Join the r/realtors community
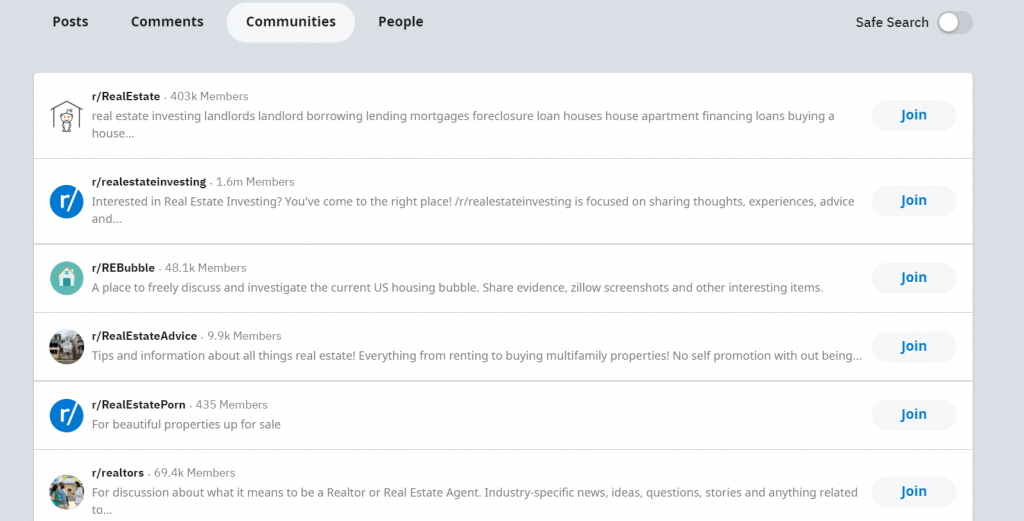Image resolution: width=1024 pixels, height=521 pixels. point(913,491)
